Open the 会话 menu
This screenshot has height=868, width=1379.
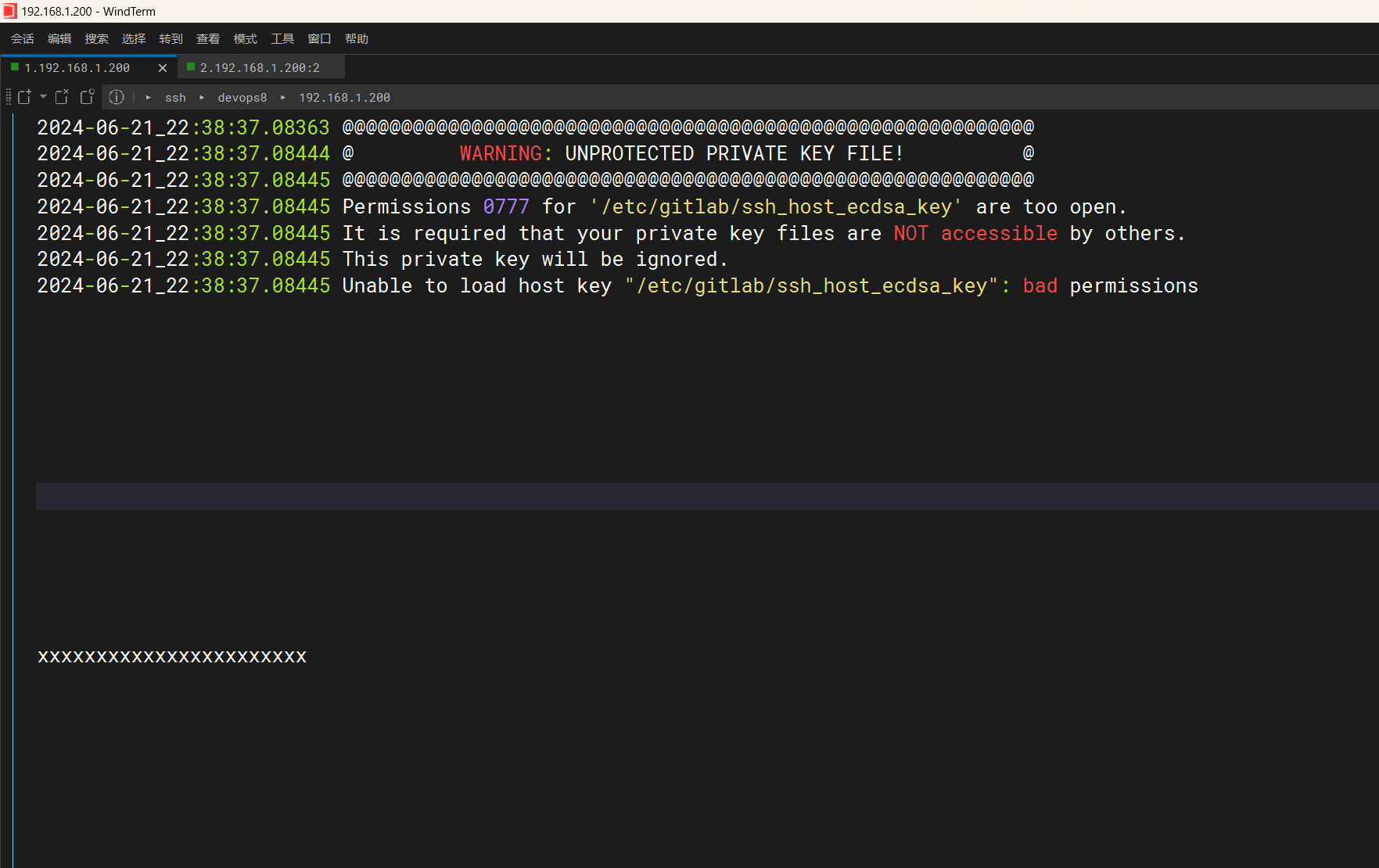22,39
